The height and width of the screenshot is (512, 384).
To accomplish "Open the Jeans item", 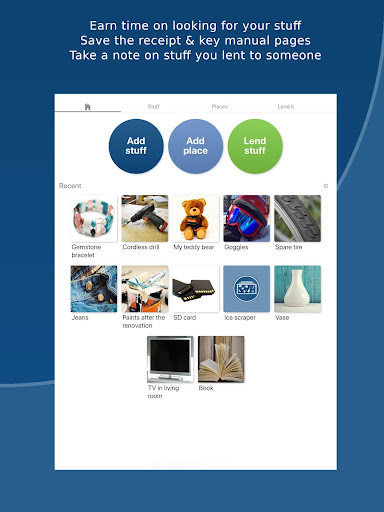I will point(94,289).
